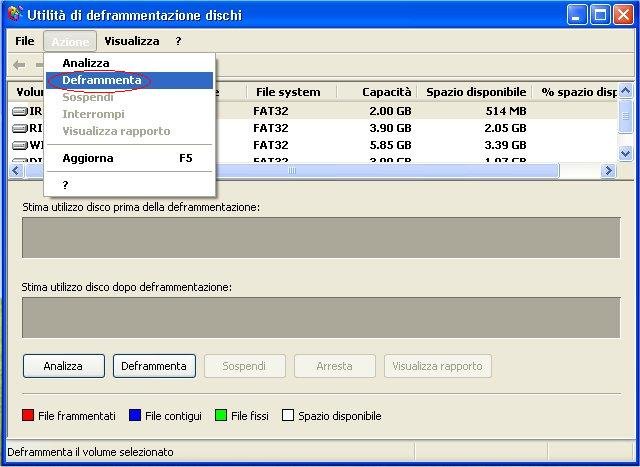
Task: Click the Visualizza rapporto button
Action: click(438, 366)
